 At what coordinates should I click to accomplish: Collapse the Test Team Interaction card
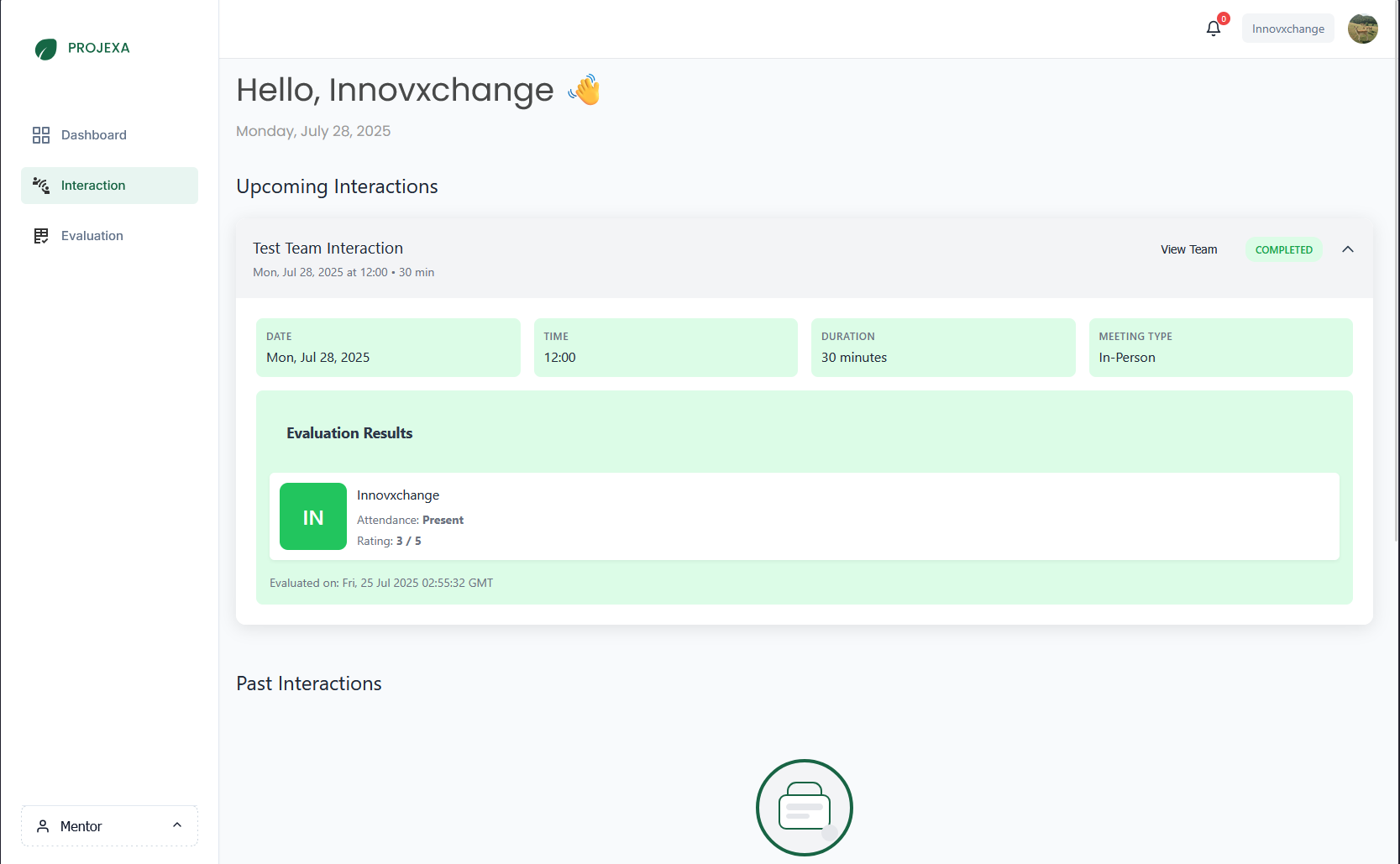1348,249
